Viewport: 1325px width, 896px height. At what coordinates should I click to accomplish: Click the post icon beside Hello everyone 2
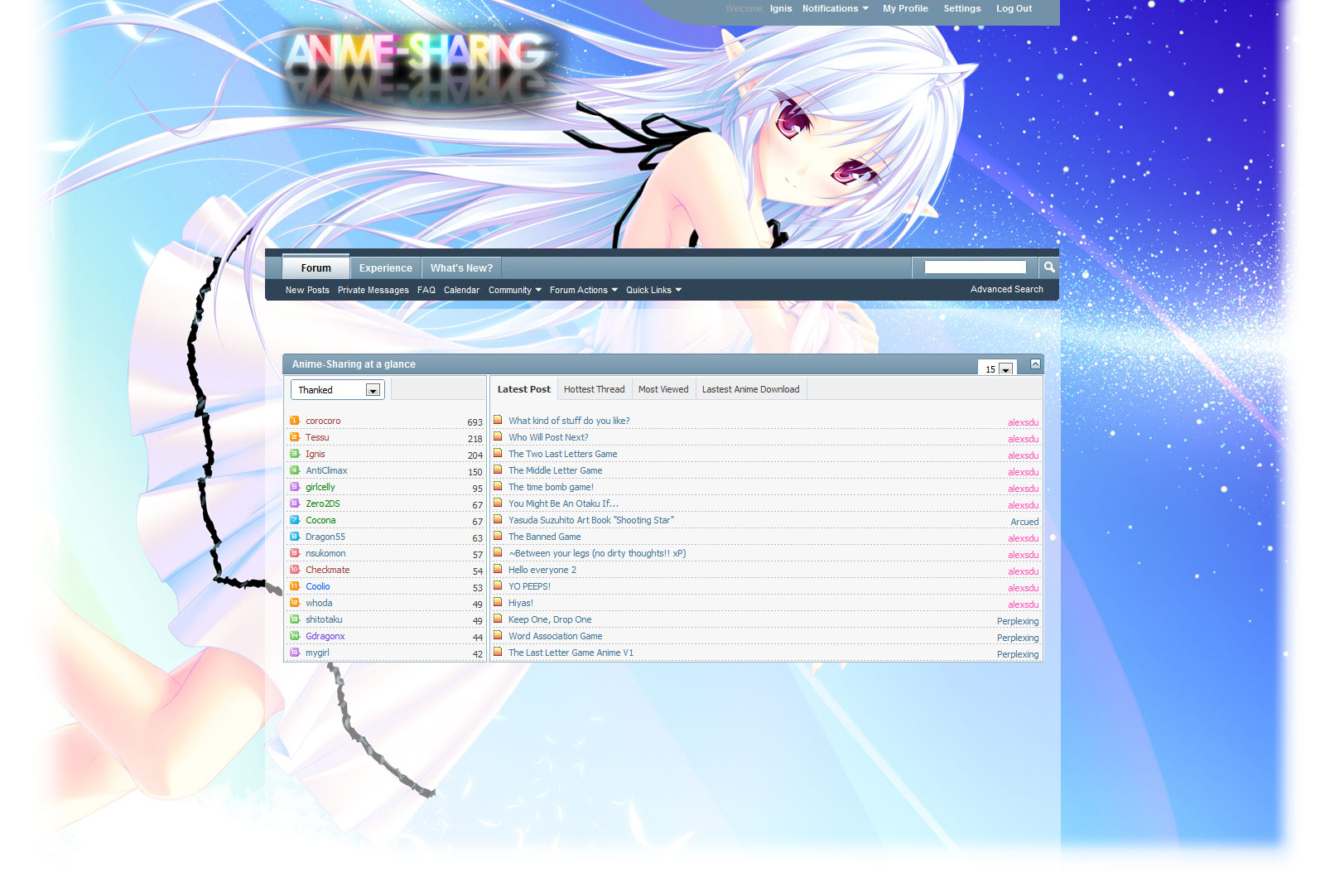tap(498, 569)
